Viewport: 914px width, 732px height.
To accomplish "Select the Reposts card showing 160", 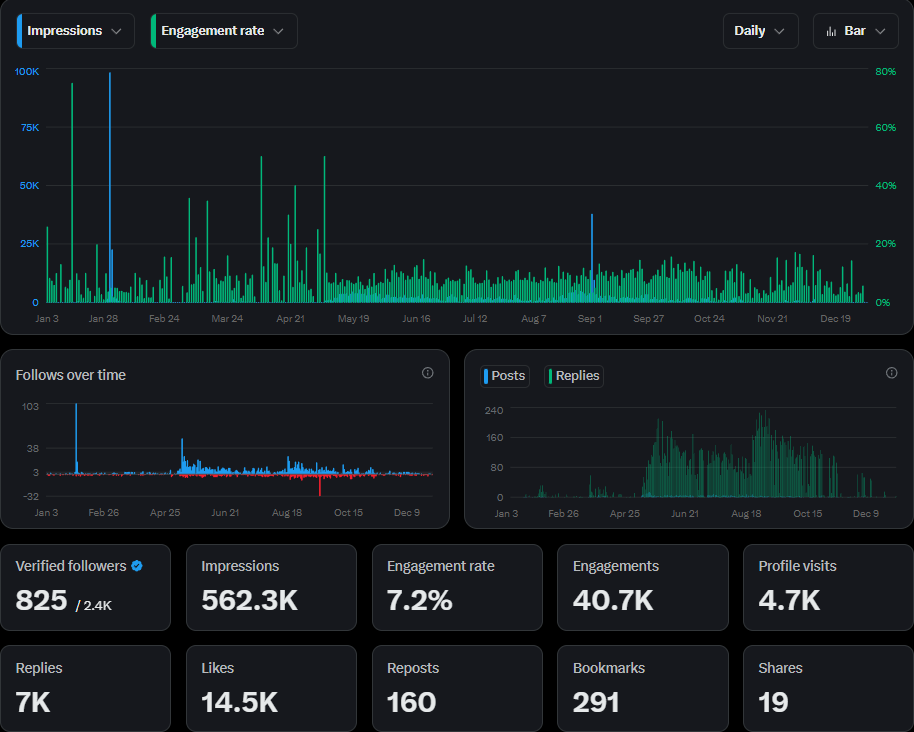I will (457, 688).
